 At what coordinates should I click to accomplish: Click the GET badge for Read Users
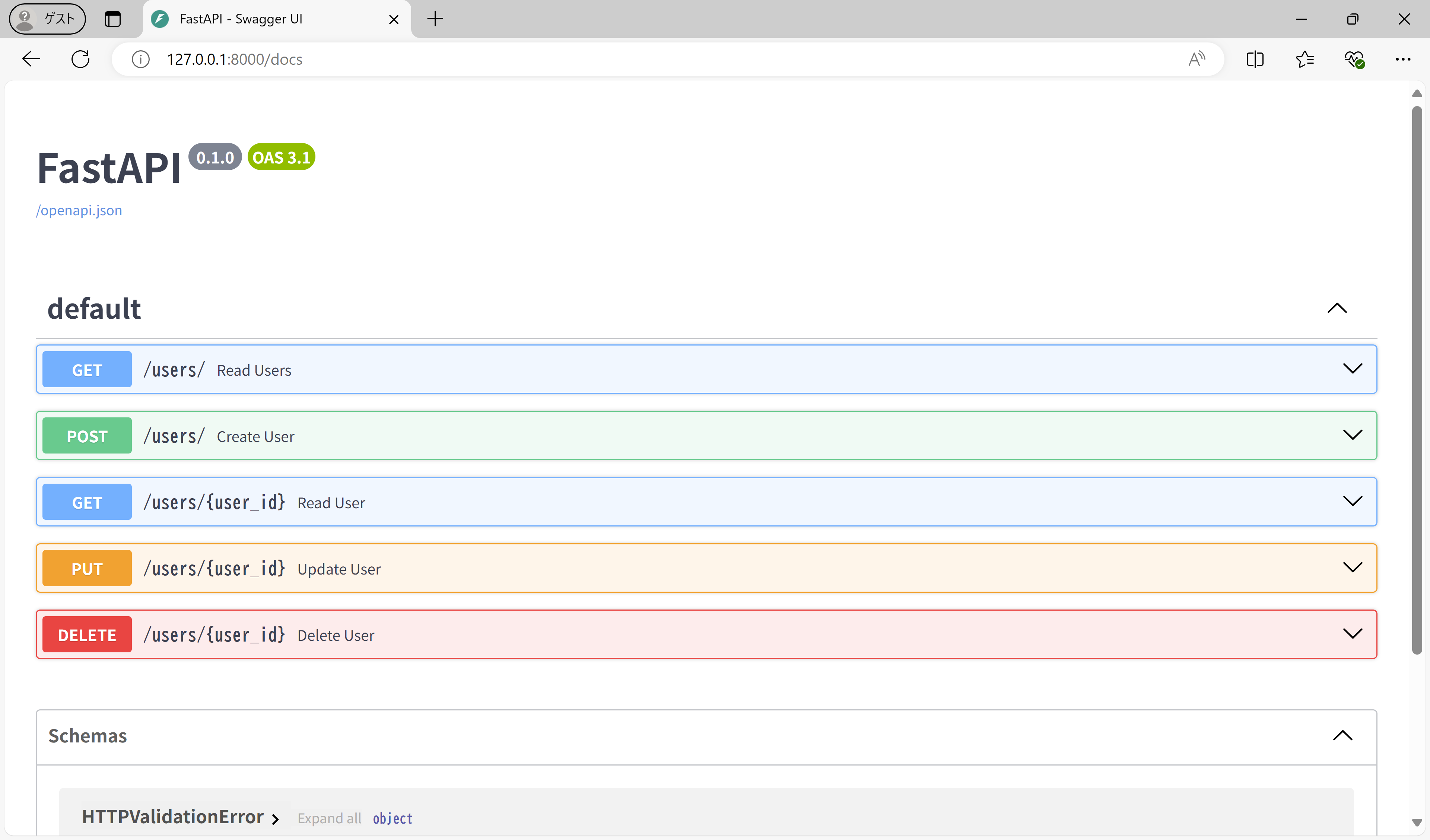click(x=87, y=369)
